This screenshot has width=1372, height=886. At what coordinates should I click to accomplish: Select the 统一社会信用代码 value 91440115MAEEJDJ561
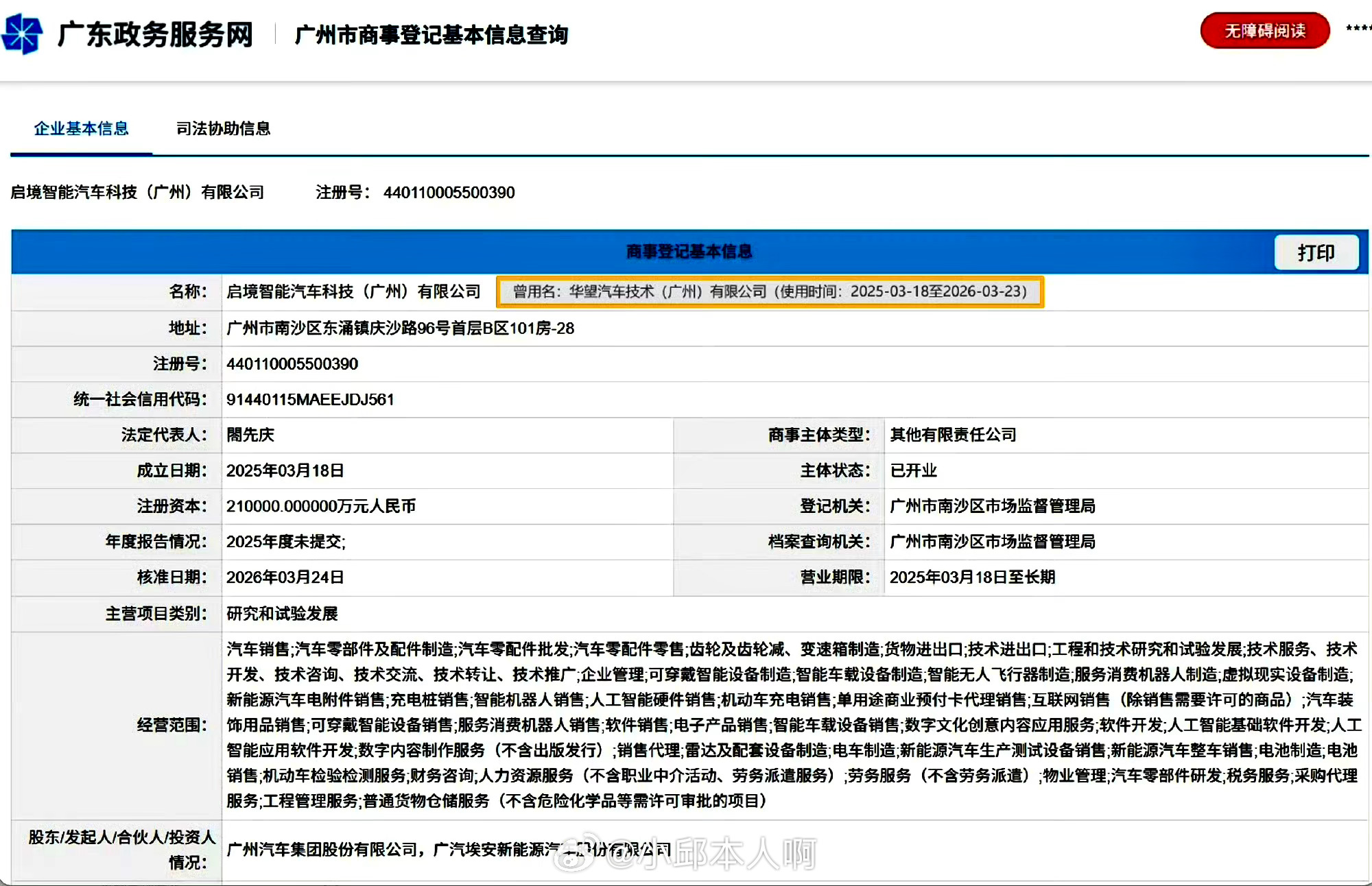310,399
